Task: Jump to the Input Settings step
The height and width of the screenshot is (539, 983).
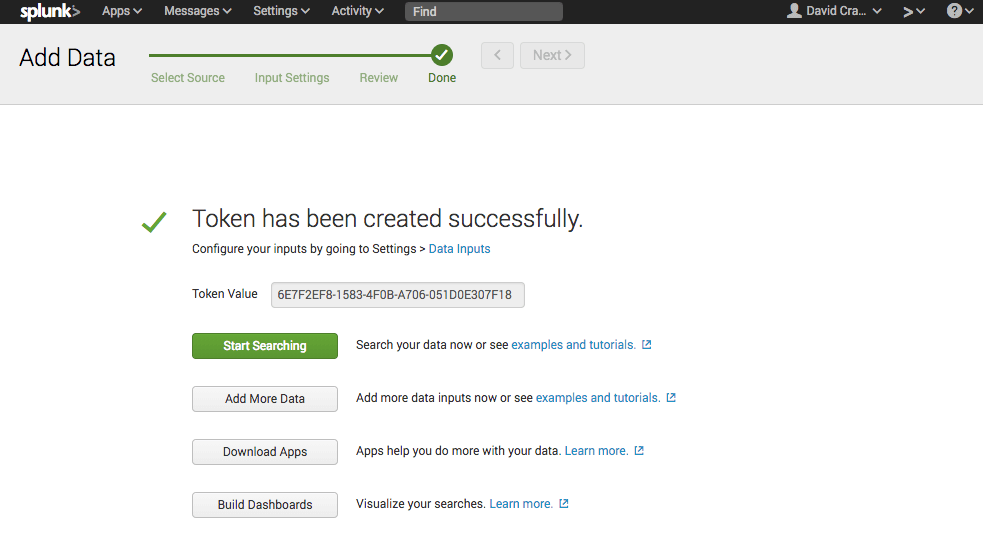Action: coord(292,78)
